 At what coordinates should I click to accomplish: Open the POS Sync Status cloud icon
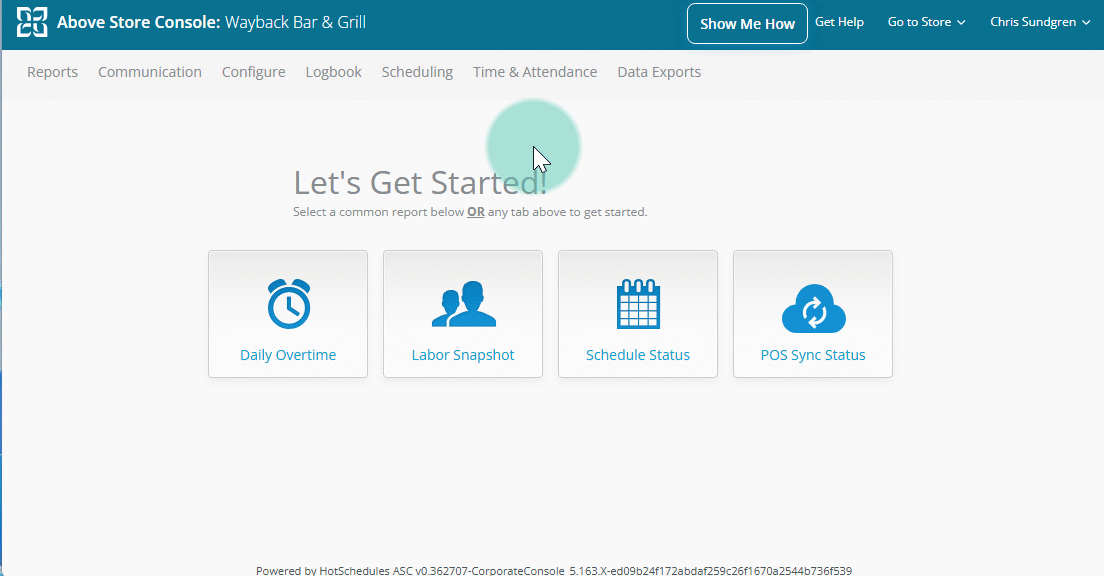pos(813,308)
